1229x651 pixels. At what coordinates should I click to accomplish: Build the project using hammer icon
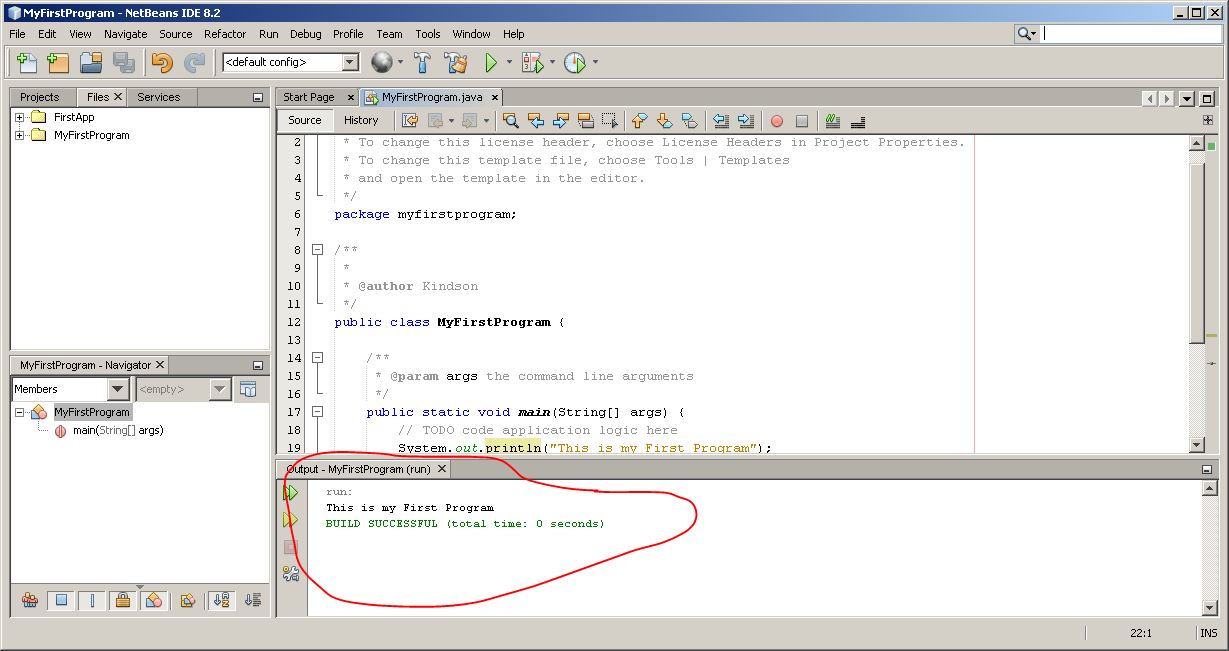click(421, 62)
